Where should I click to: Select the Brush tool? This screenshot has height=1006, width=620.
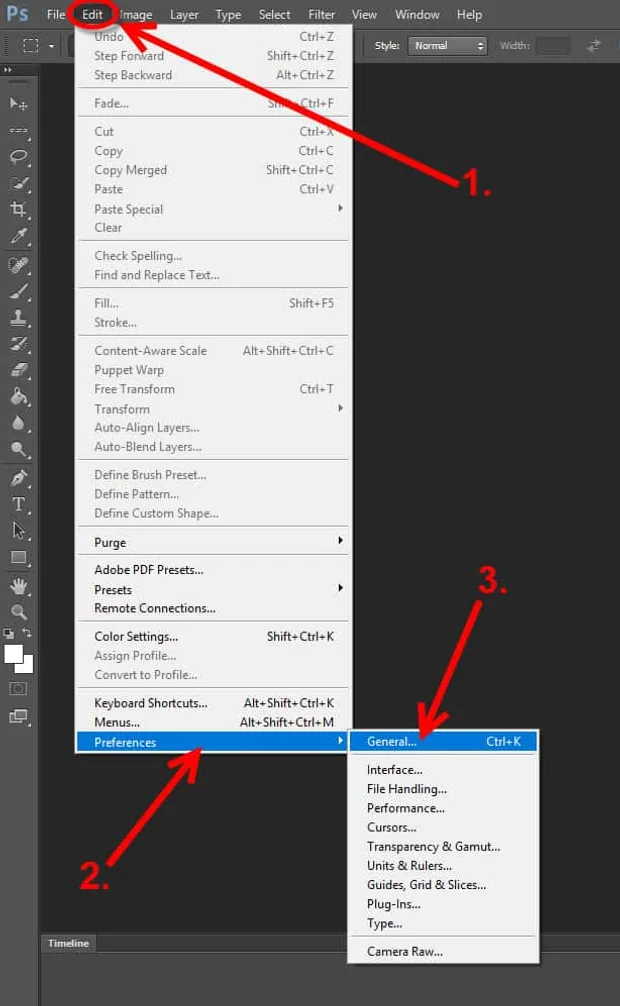coord(18,291)
